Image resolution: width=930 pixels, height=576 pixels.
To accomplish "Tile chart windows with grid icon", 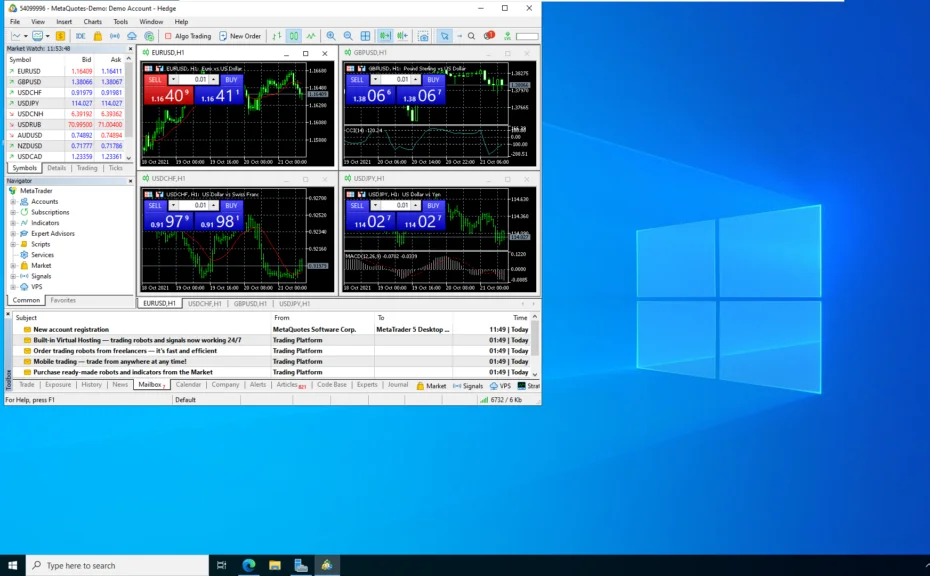I will point(365,36).
